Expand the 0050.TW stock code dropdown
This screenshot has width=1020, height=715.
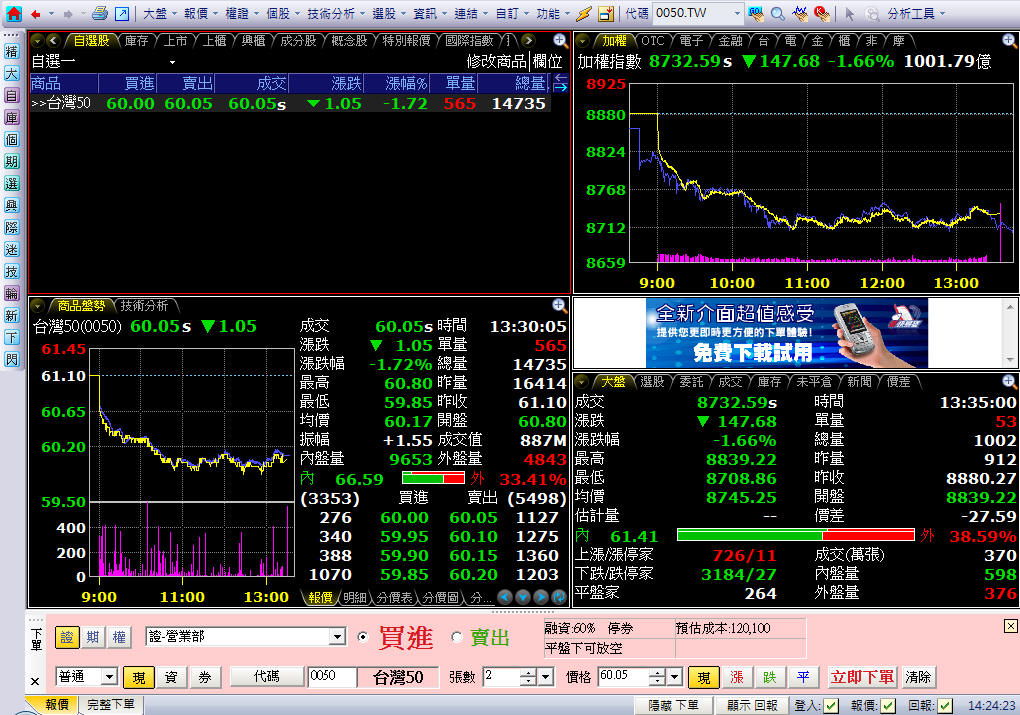[x=736, y=14]
